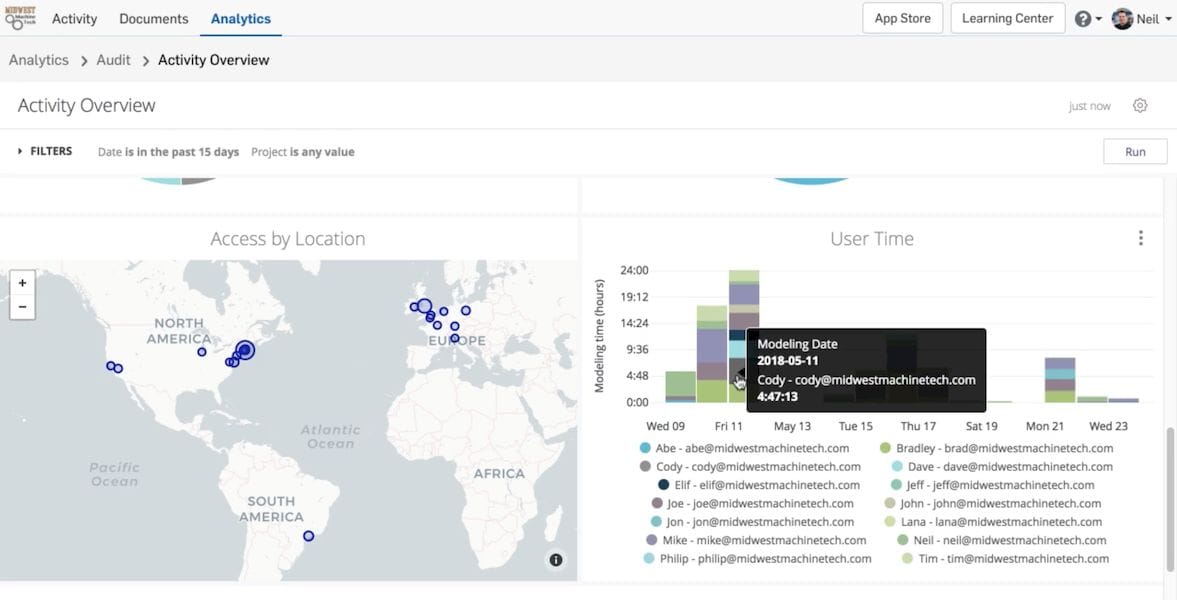Screen dimensions: 1177x600
Task: Click the map marker in South America
Action: 308,536
